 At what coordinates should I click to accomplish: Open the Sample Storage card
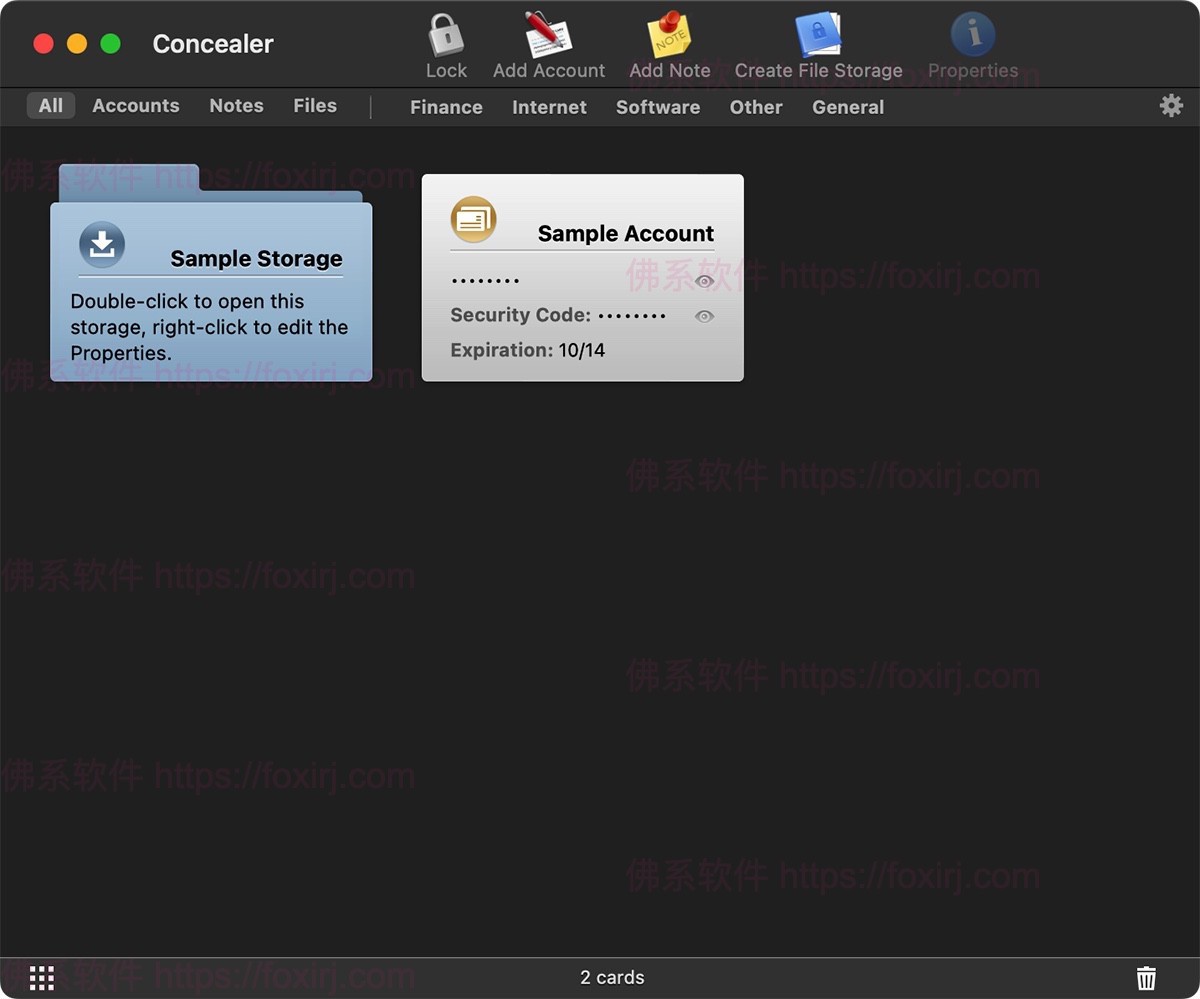point(210,290)
